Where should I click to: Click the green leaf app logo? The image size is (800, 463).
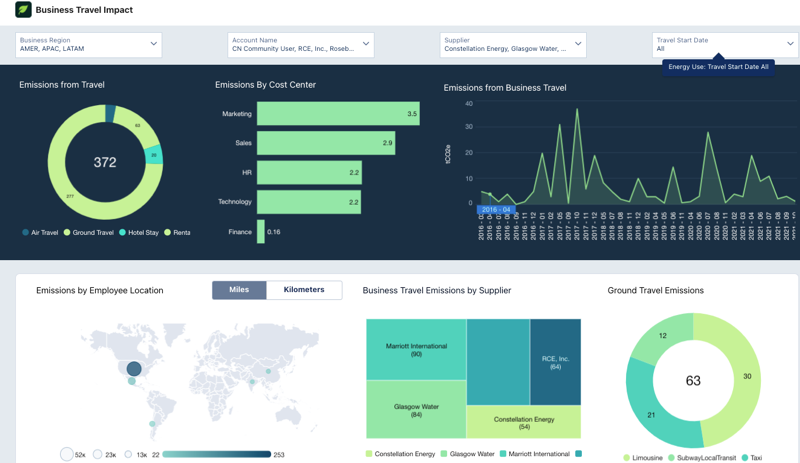(x=23, y=9)
